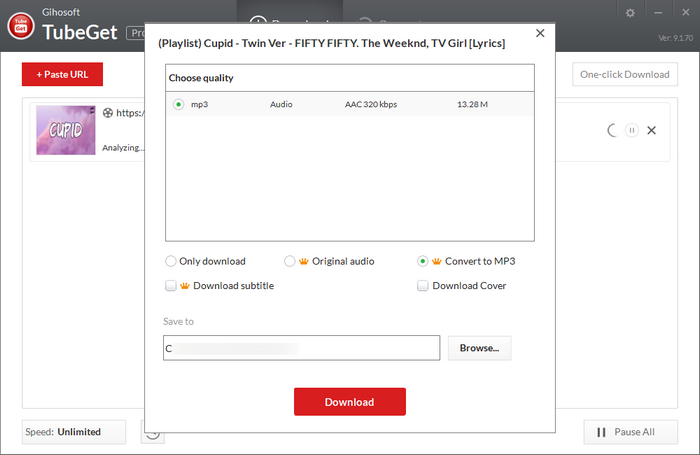Click the crown icon next to Original audio

tap(304, 261)
